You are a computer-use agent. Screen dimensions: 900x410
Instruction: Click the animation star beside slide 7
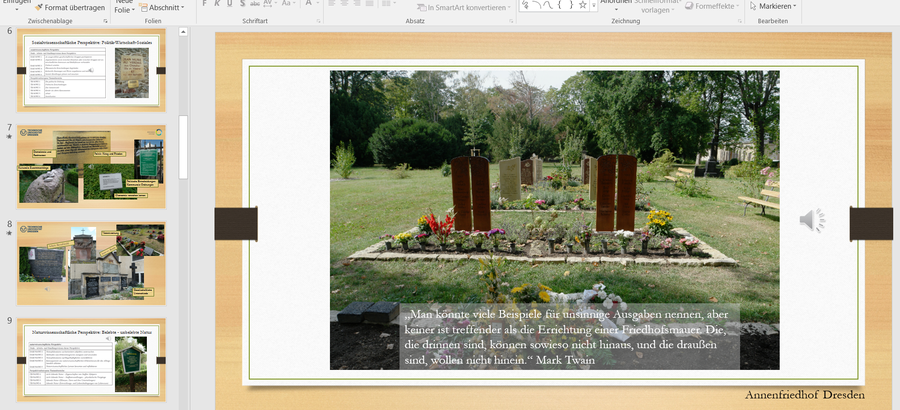coord(9,137)
